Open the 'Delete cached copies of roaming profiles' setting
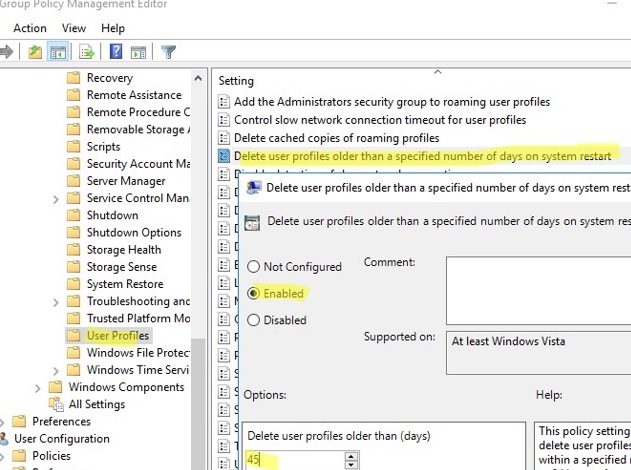 (336, 138)
